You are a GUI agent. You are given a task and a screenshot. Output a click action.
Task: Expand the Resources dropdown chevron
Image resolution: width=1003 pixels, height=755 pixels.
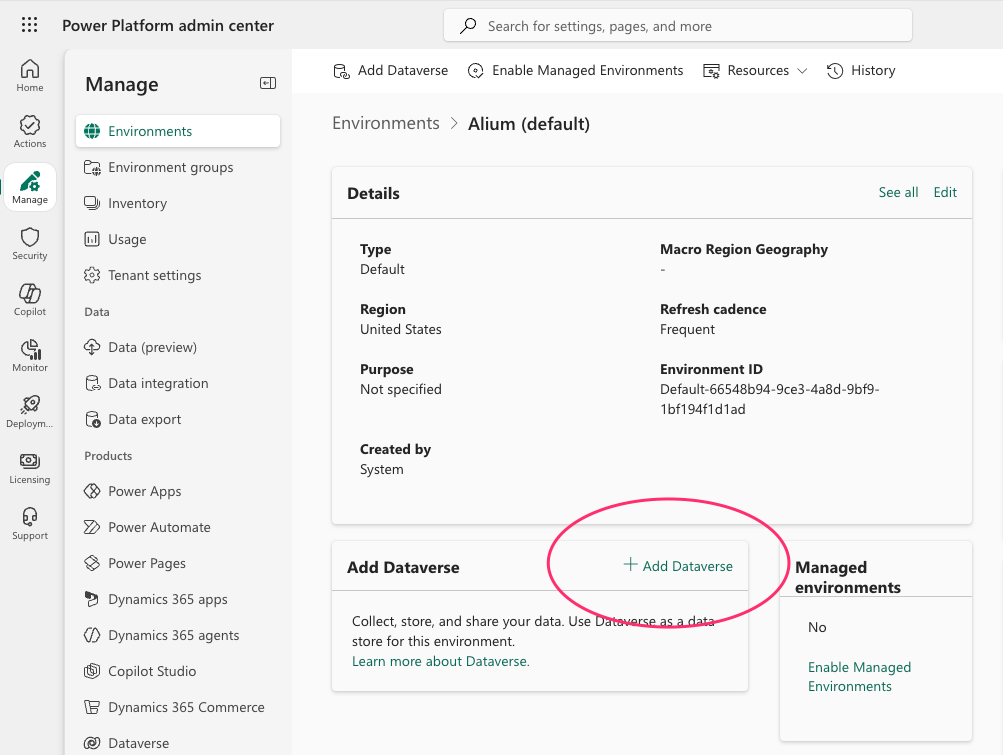(x=802, y=71)
